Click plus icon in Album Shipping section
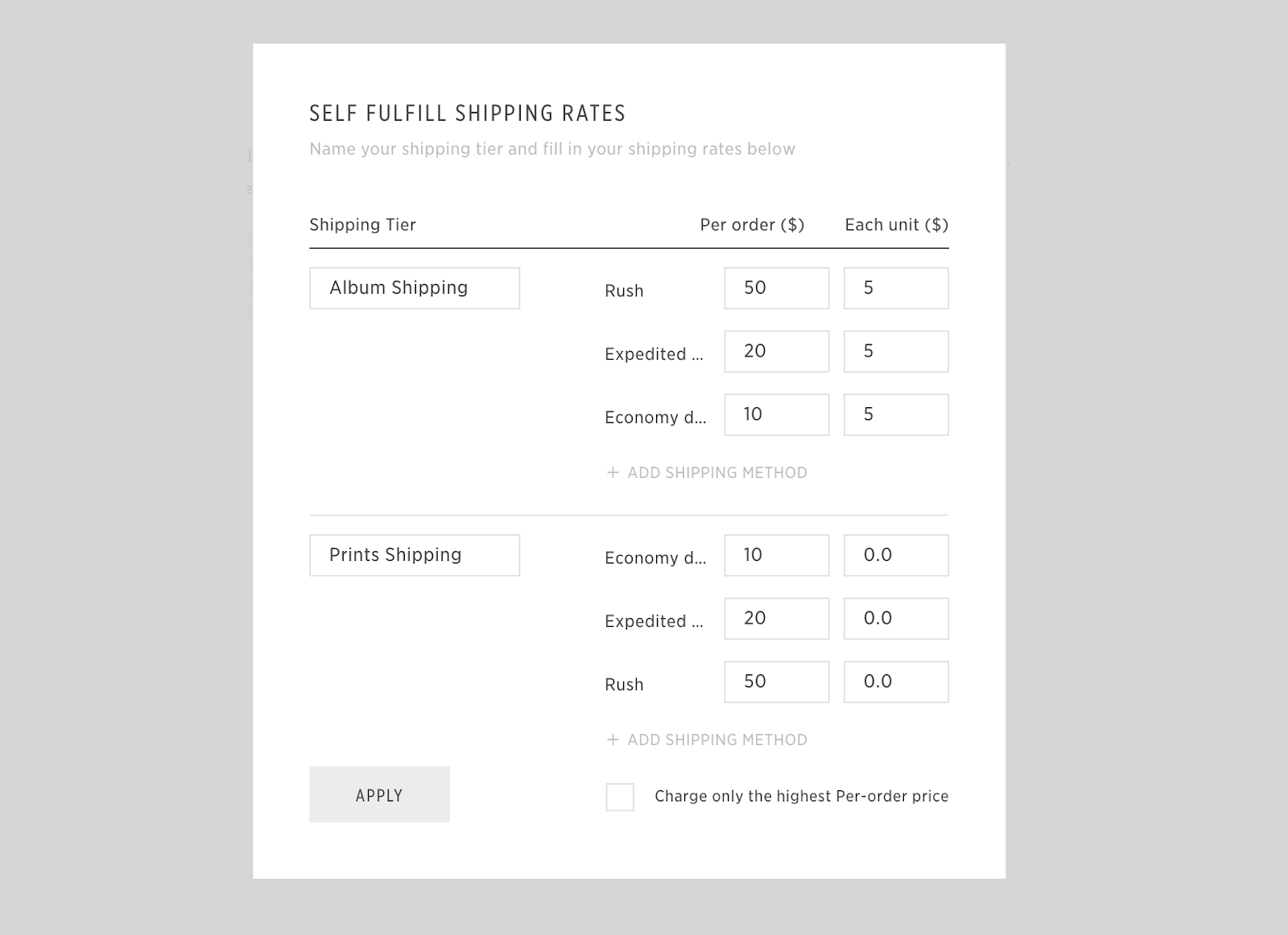 [x=613, y=473]
